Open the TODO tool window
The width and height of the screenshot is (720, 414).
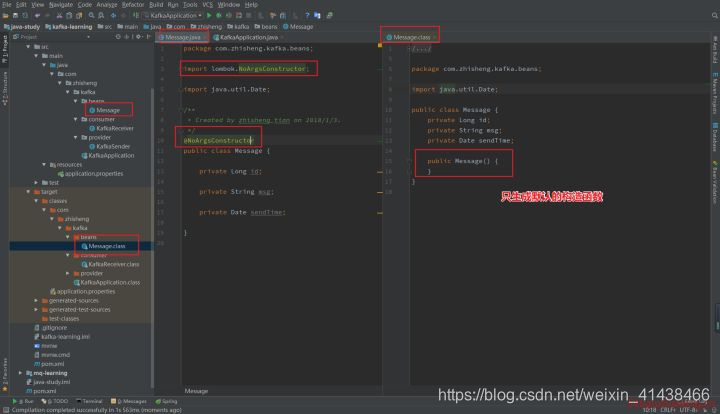point(55,402)
